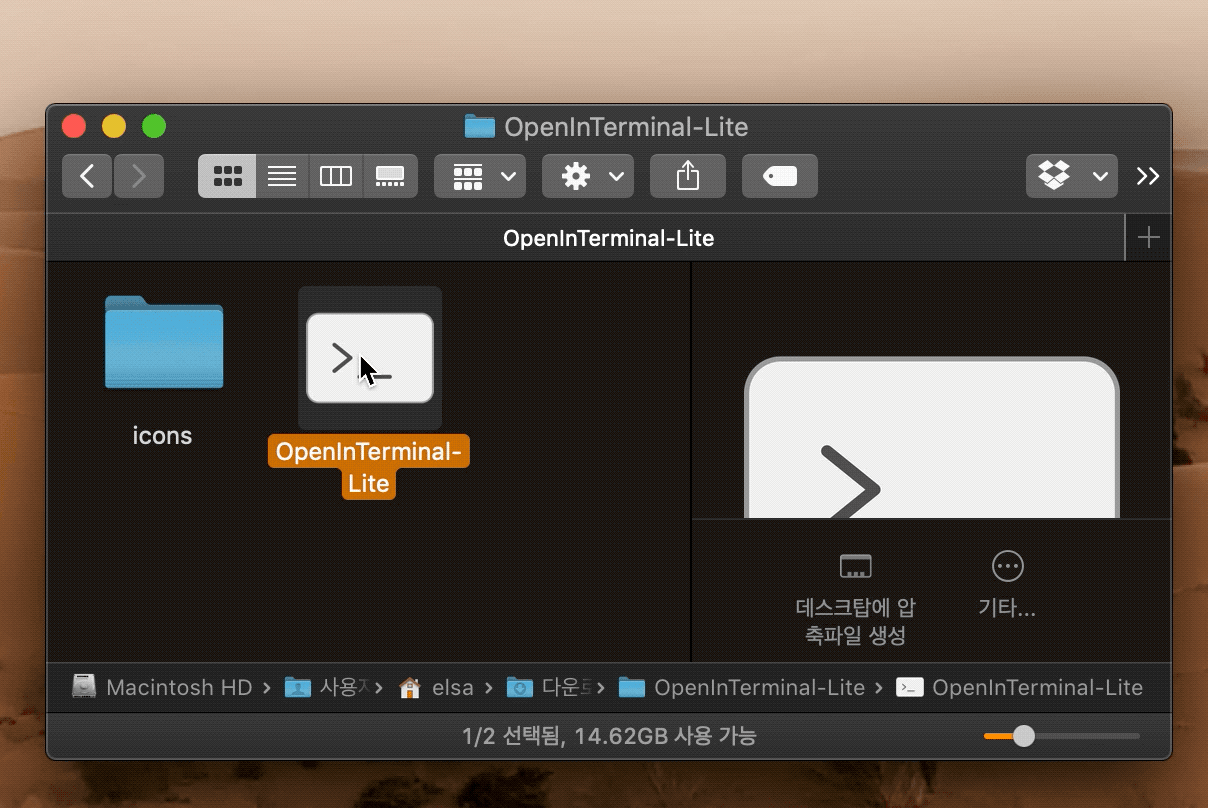The width and height of the screenshot is (1208, 808).
Task: Click the 다운로드 folder in the path bar
Action: [x=549, y=688]
